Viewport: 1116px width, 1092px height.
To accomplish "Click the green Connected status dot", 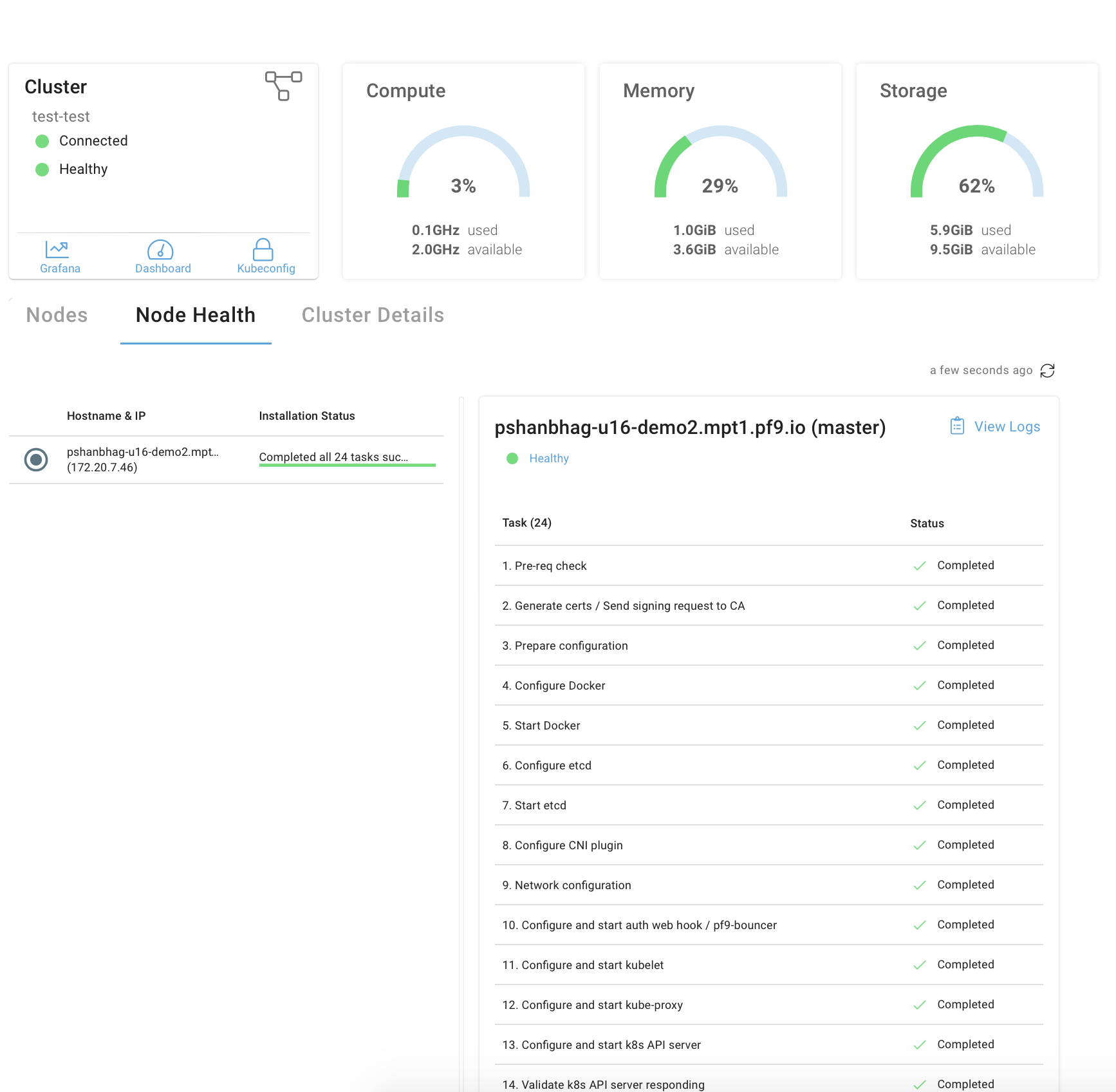I will pyautogui.click(x=42, y=141).
